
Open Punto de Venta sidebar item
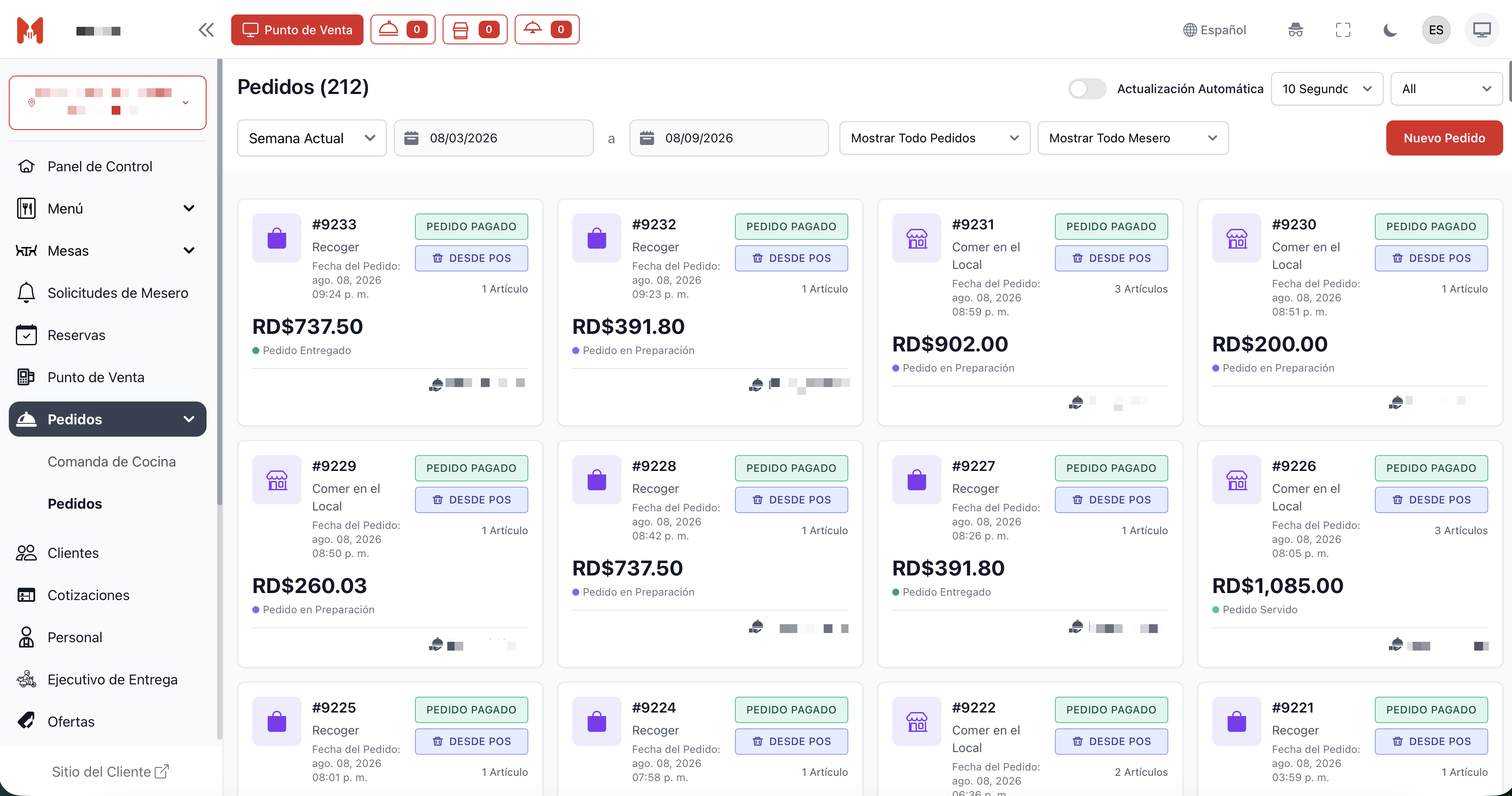[107, 377]
